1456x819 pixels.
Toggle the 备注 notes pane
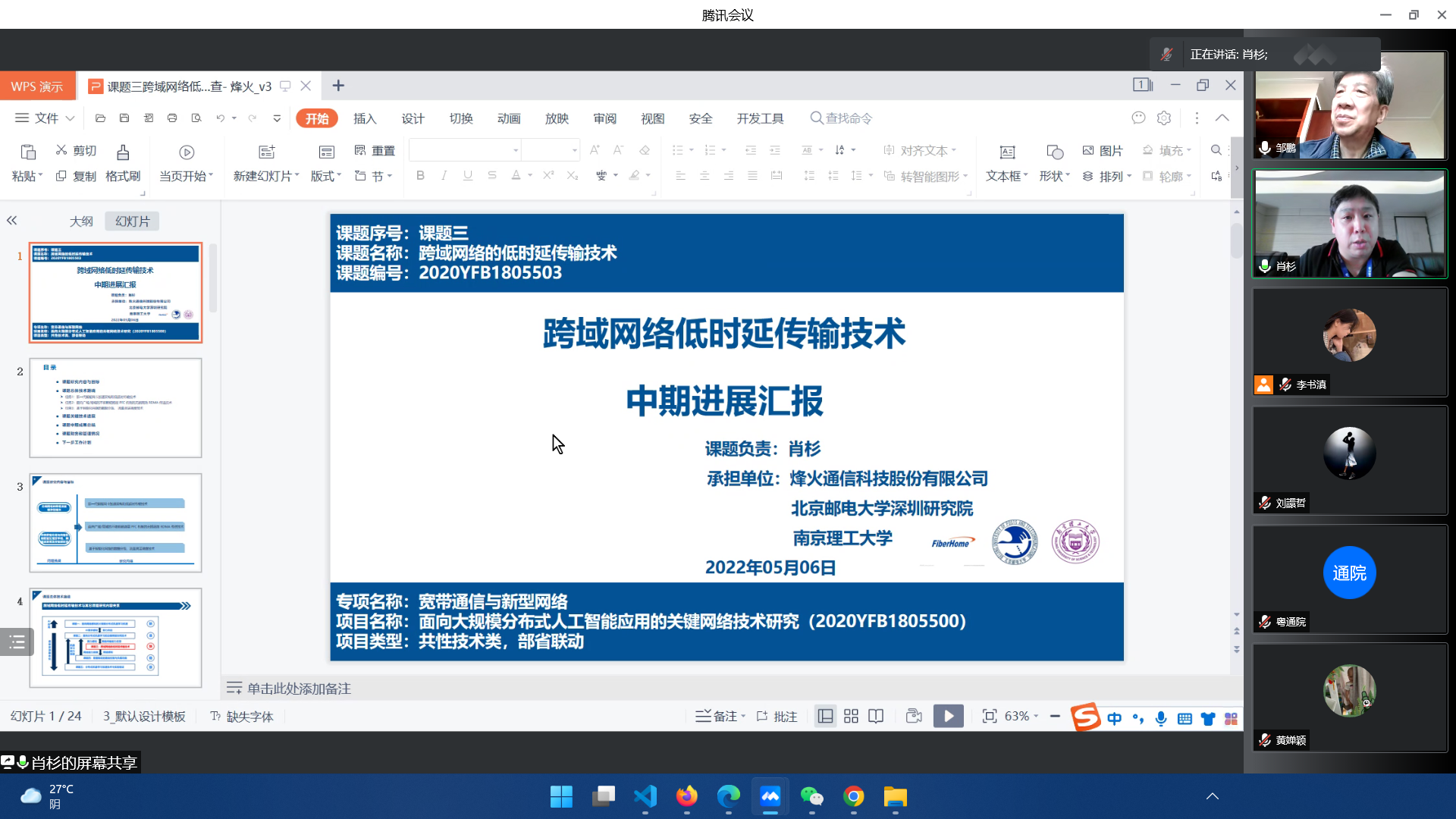pyautogui.click(x=720, y=716)
